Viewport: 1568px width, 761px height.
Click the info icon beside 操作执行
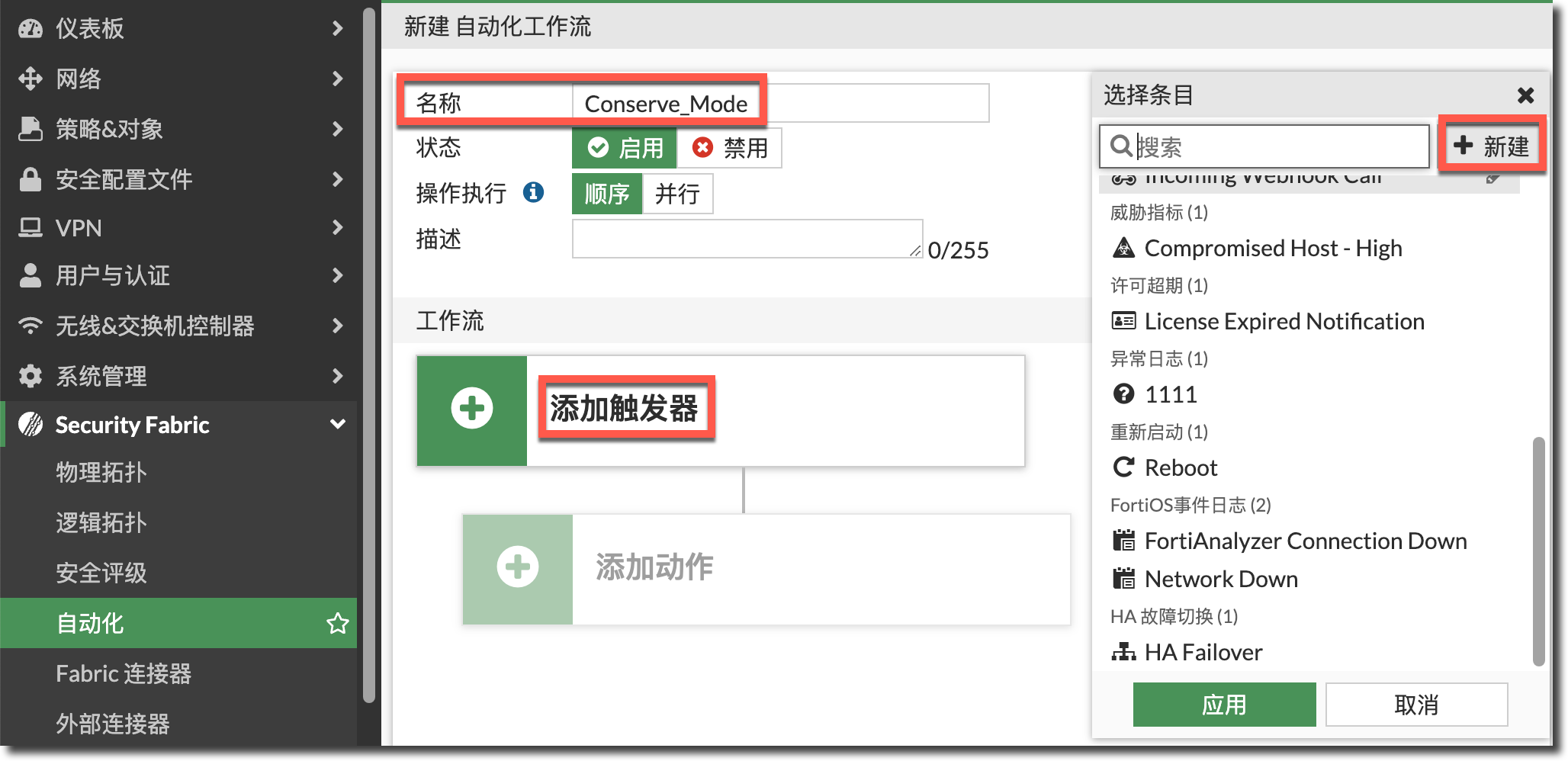click(533, 192)
